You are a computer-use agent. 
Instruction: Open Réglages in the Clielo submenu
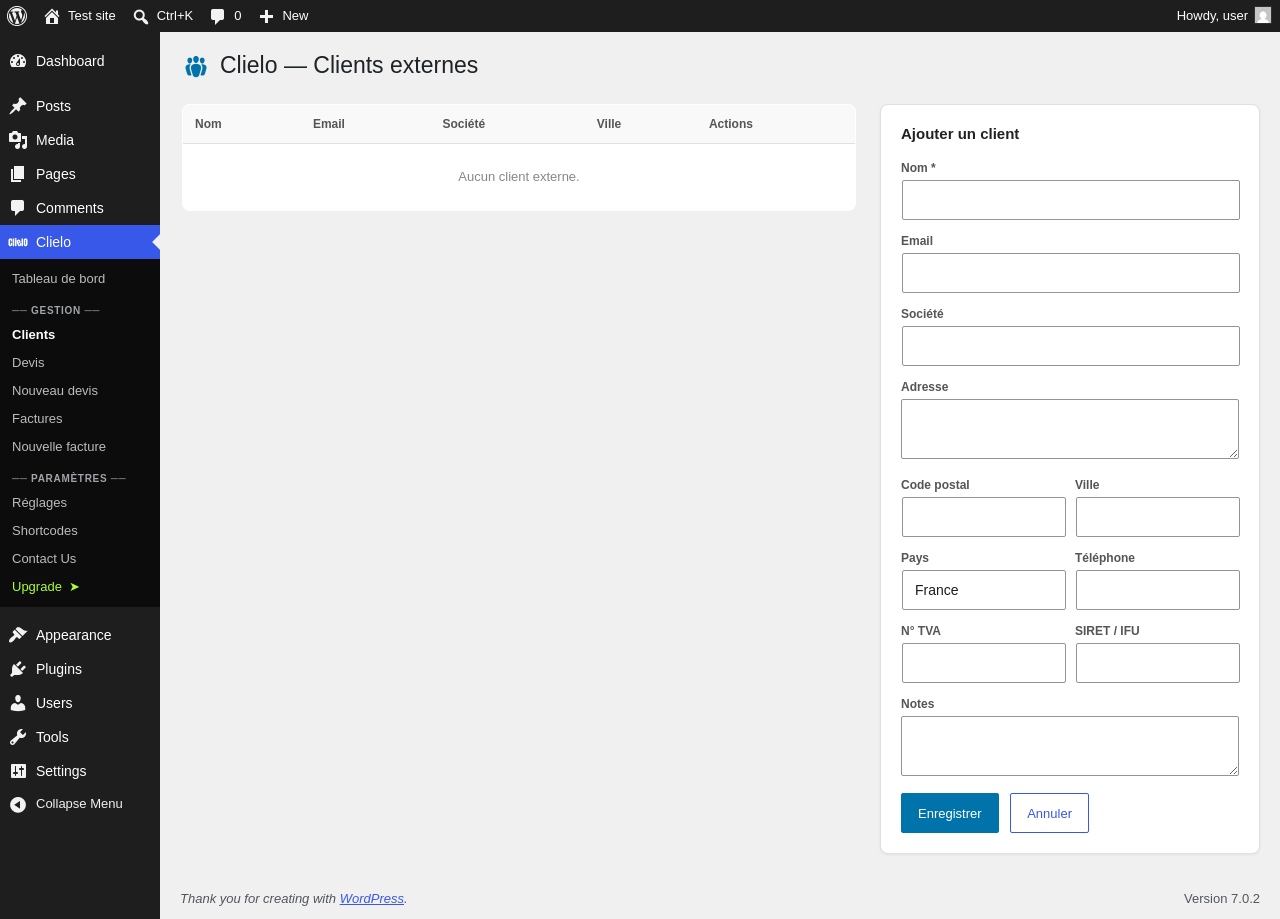pos(39,503)
